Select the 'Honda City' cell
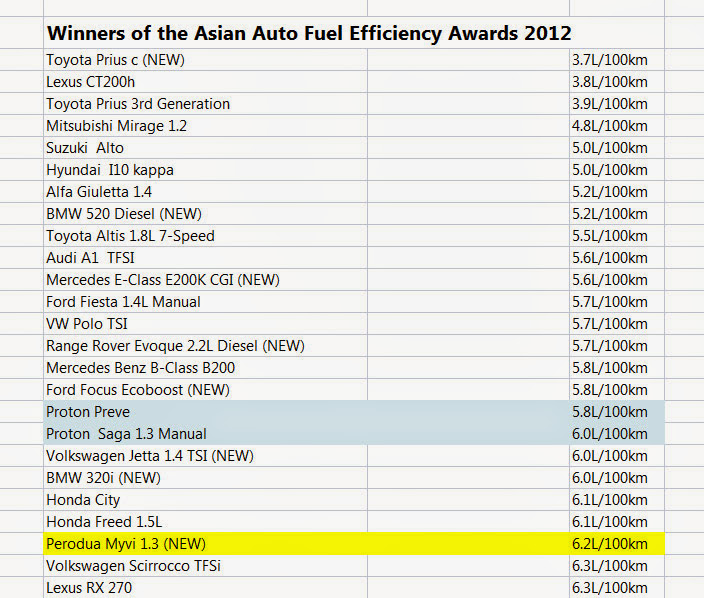The width and height of the screenshot is (704, 598). [206, 500]
